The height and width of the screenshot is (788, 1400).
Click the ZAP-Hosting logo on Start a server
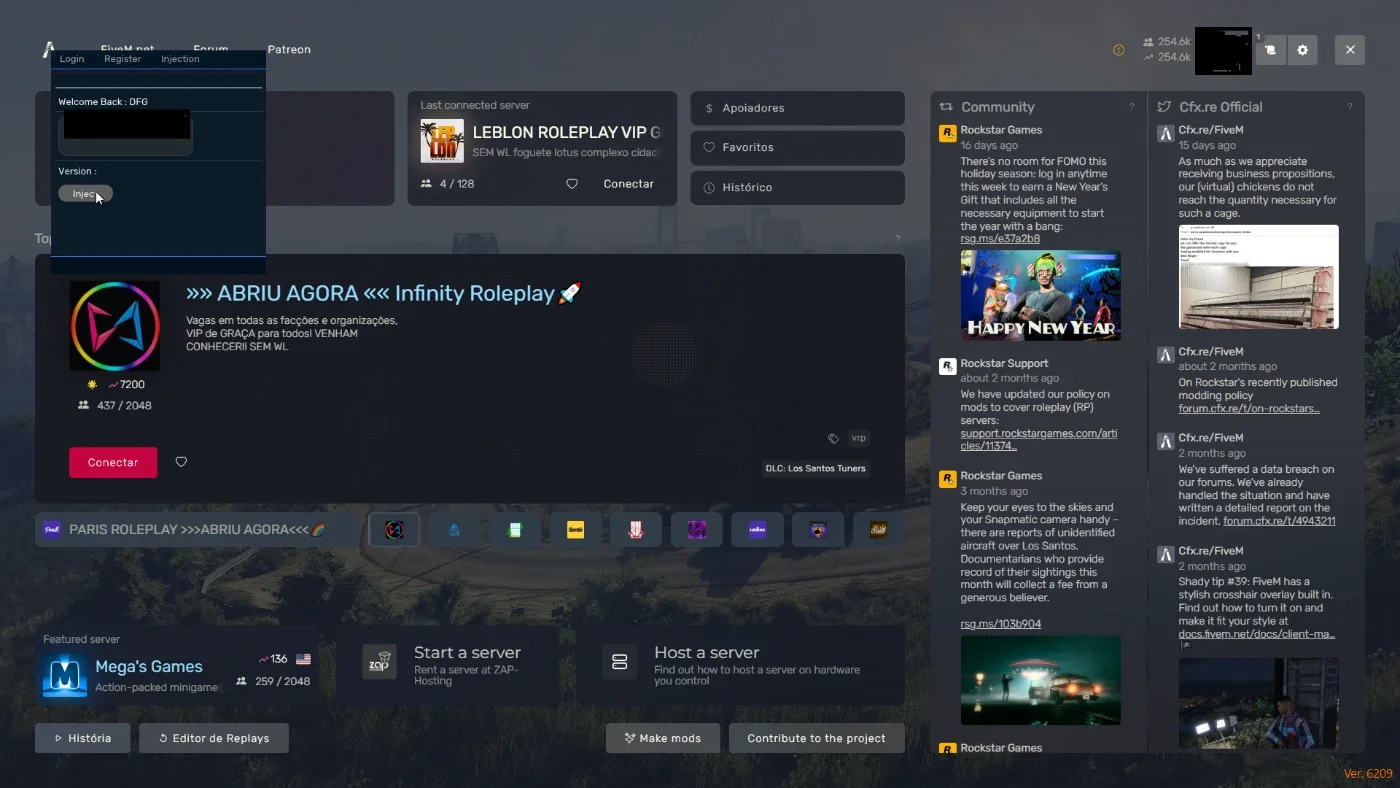tap(379, 662)
